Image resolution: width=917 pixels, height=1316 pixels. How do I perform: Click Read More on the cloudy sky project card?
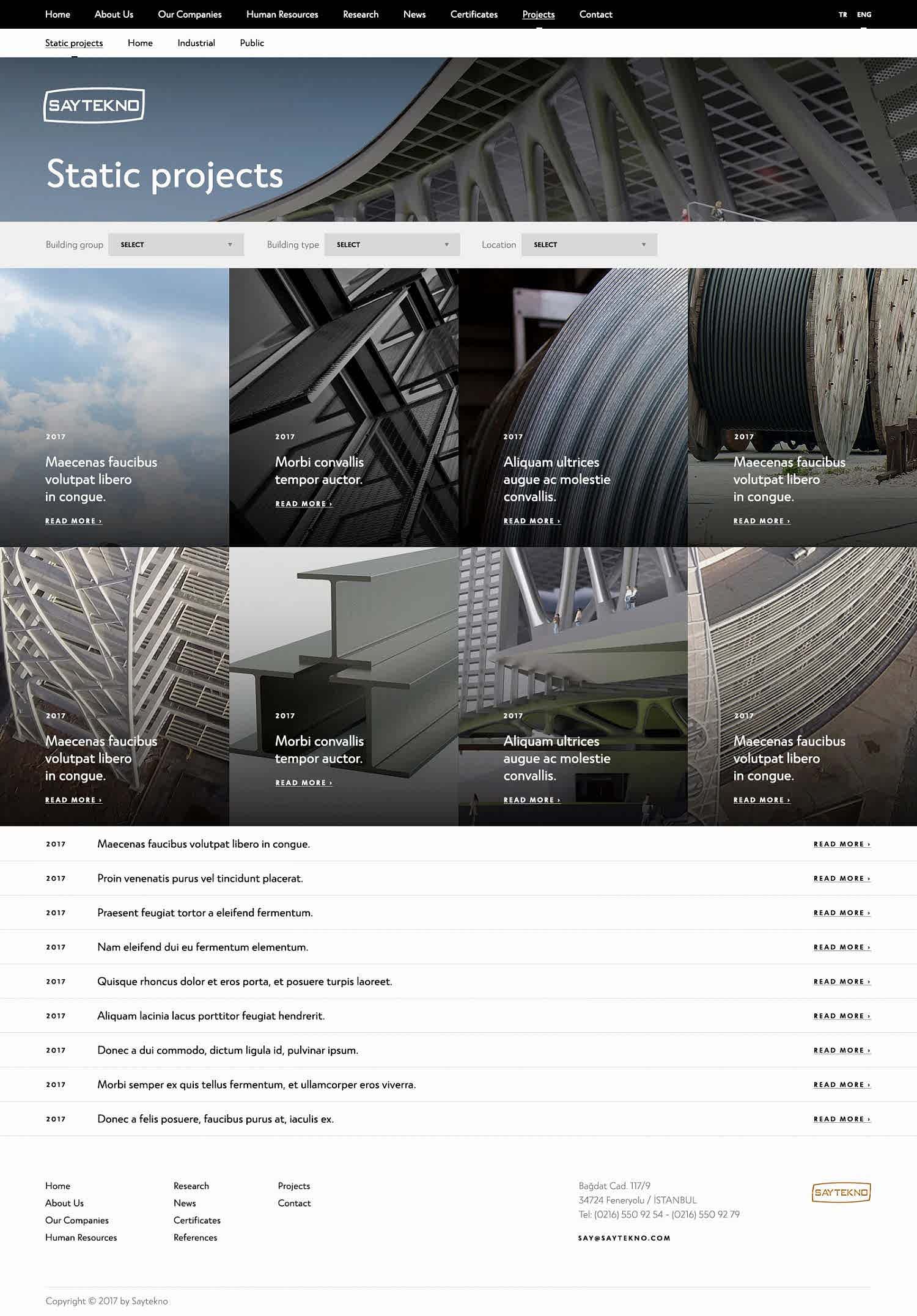[73, 521]
